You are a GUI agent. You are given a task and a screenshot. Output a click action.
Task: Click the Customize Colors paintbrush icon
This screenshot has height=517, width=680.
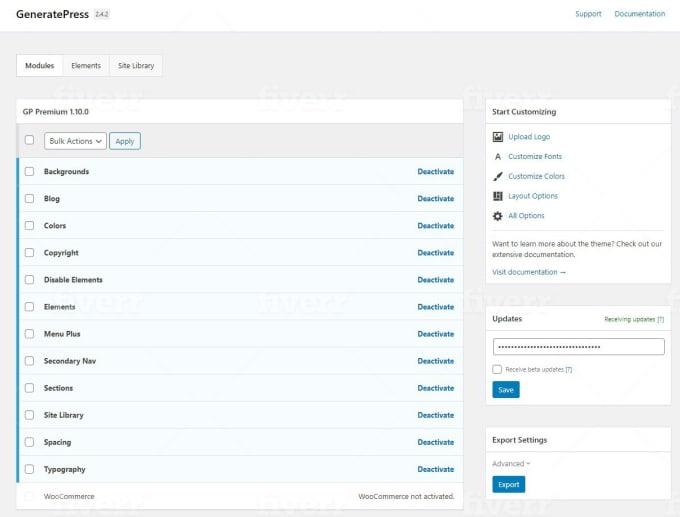(x=498, y=176)
